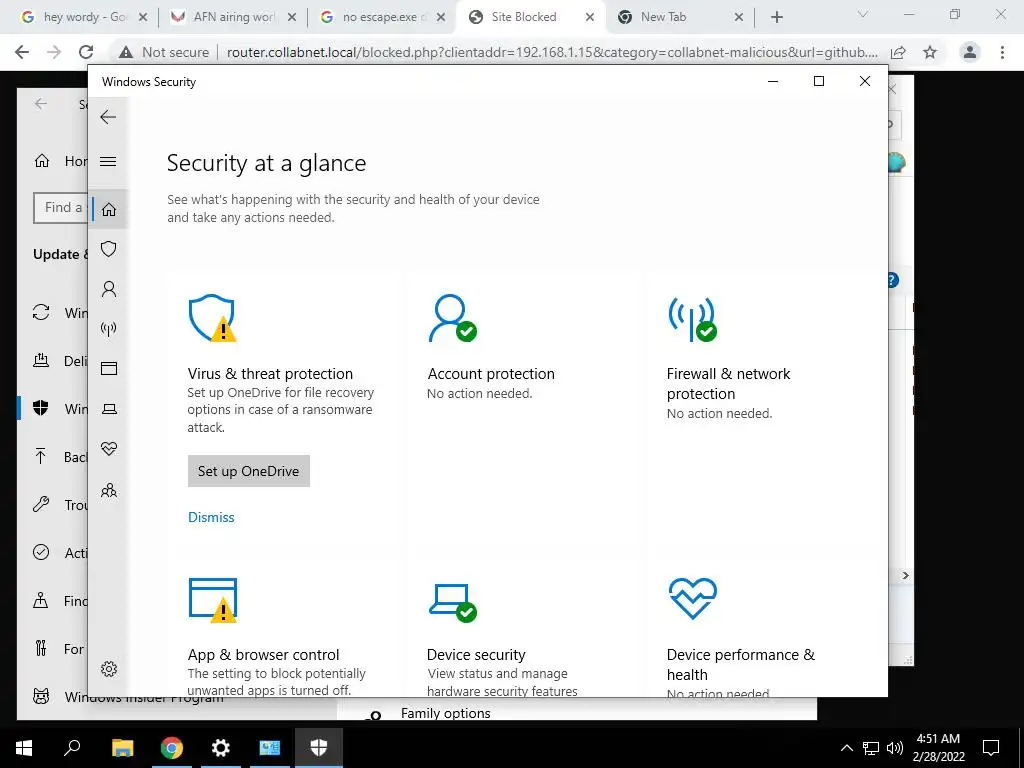Open the hamburger navigation menu

(x=108, y=161)
